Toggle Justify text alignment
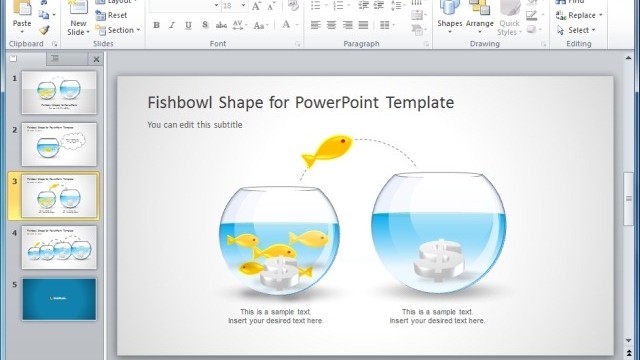This screenshot has height=360, width=640. 363,25
